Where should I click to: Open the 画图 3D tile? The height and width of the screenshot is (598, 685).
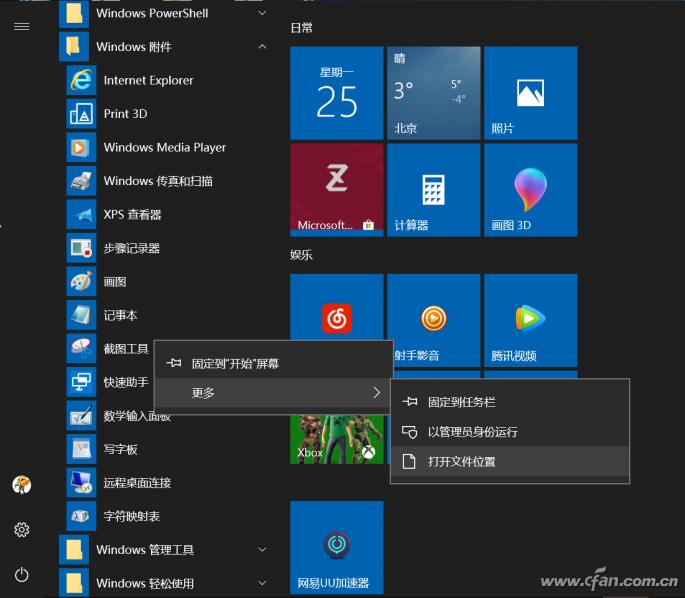(531, 190)
